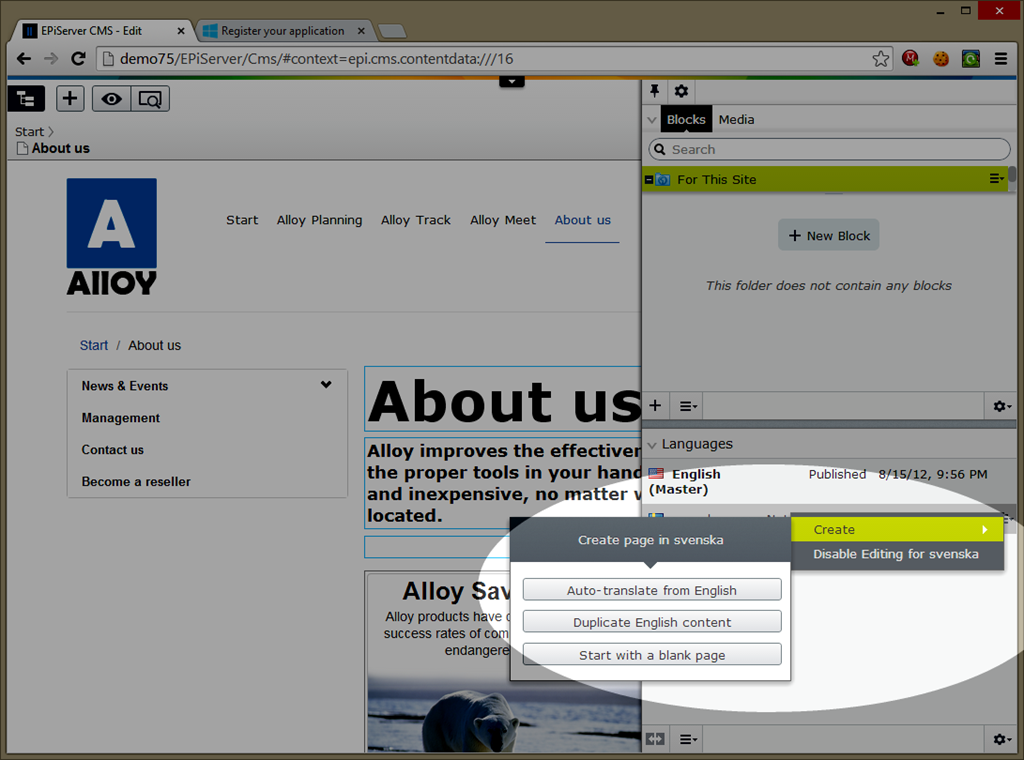Click the New Block button

coord(829,235)
